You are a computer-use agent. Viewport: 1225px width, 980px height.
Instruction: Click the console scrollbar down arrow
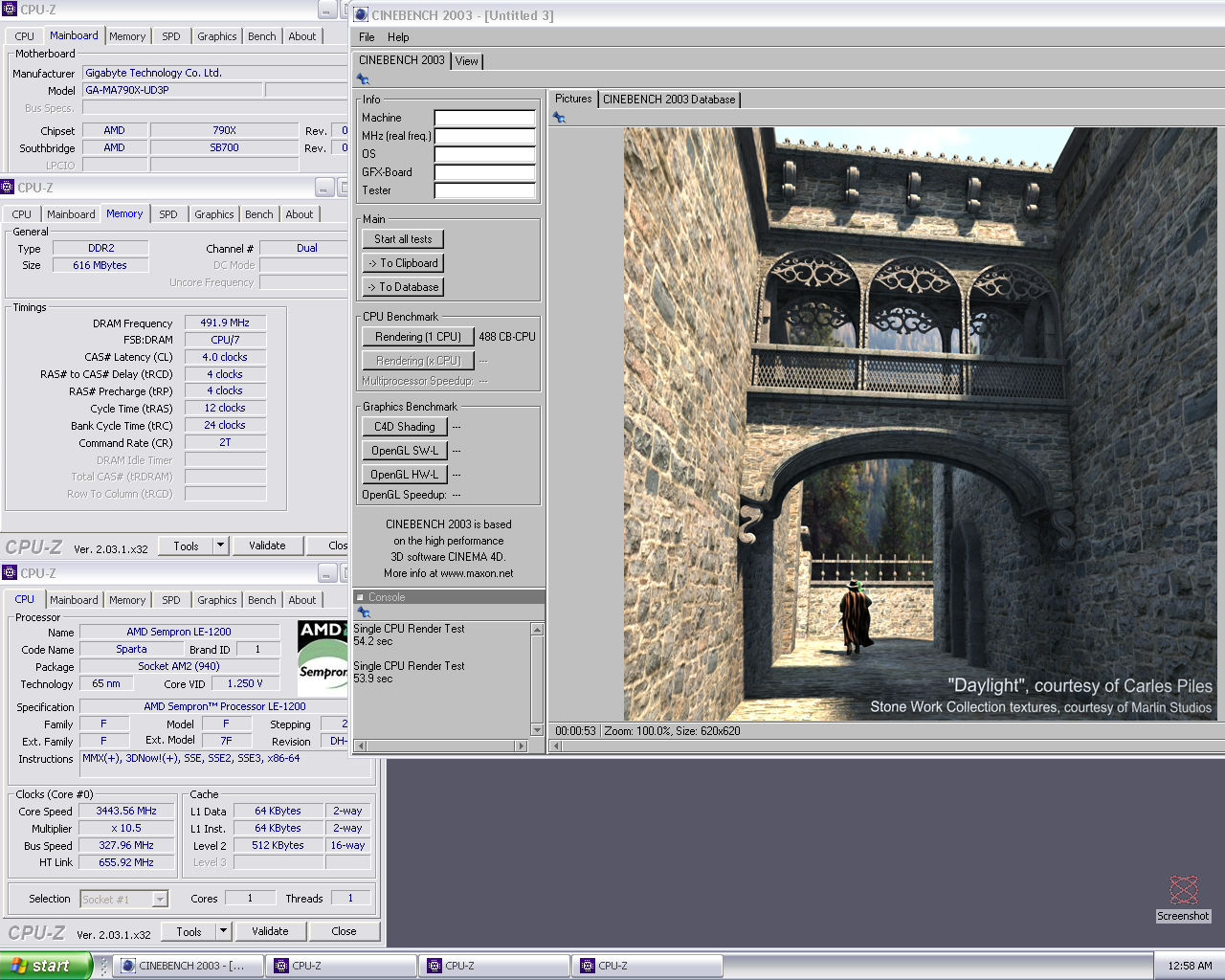point(537,730)
